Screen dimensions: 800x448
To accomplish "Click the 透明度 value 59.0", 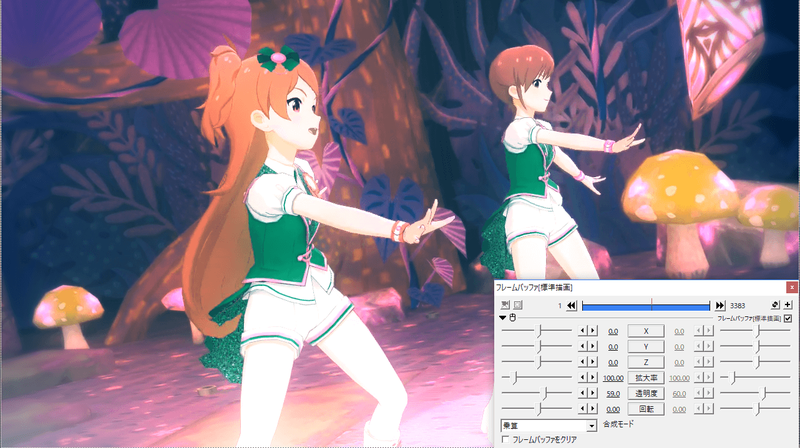I will click(x=613, y=394).
